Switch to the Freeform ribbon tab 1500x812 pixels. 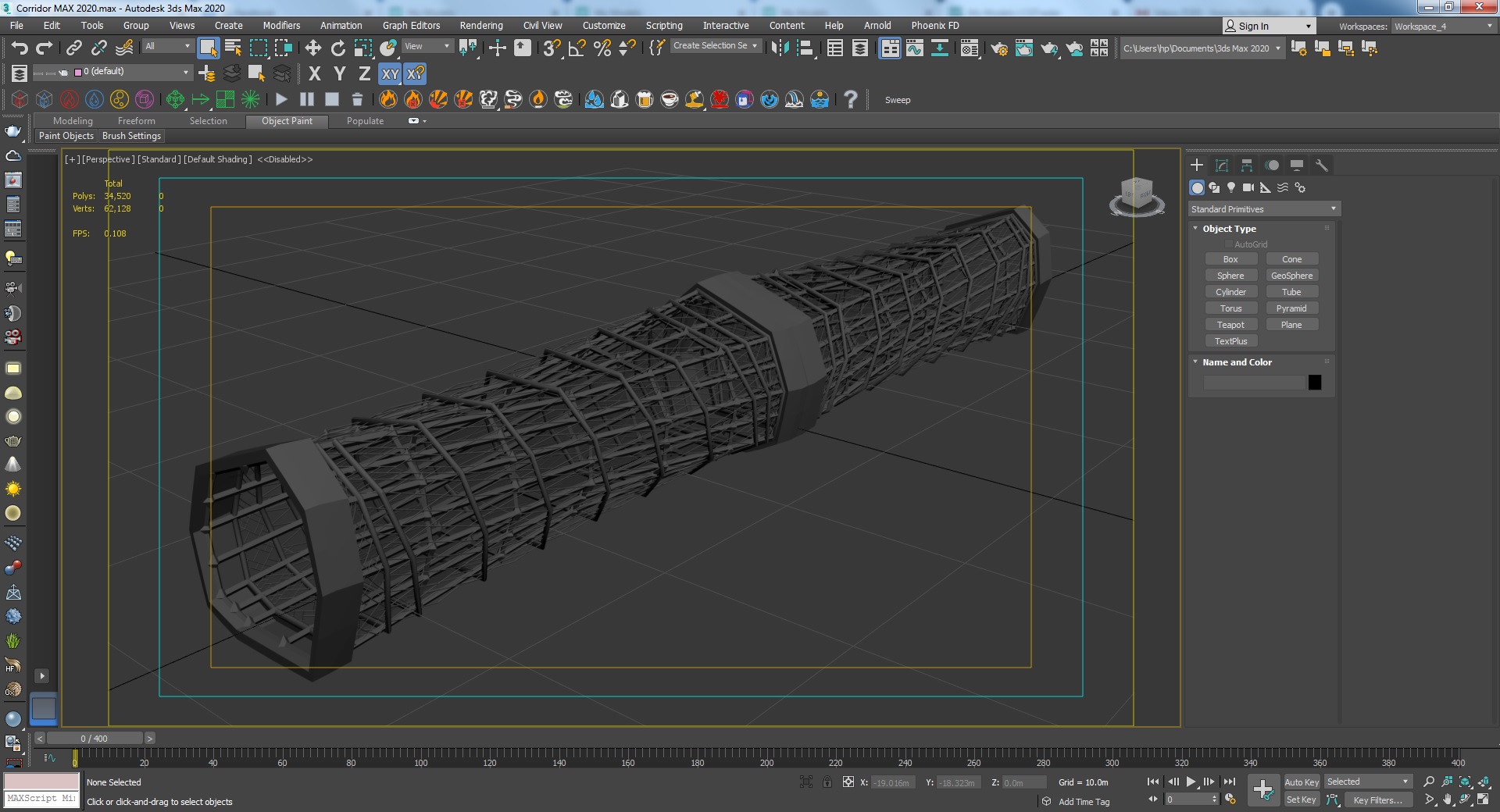click(136, 121)
